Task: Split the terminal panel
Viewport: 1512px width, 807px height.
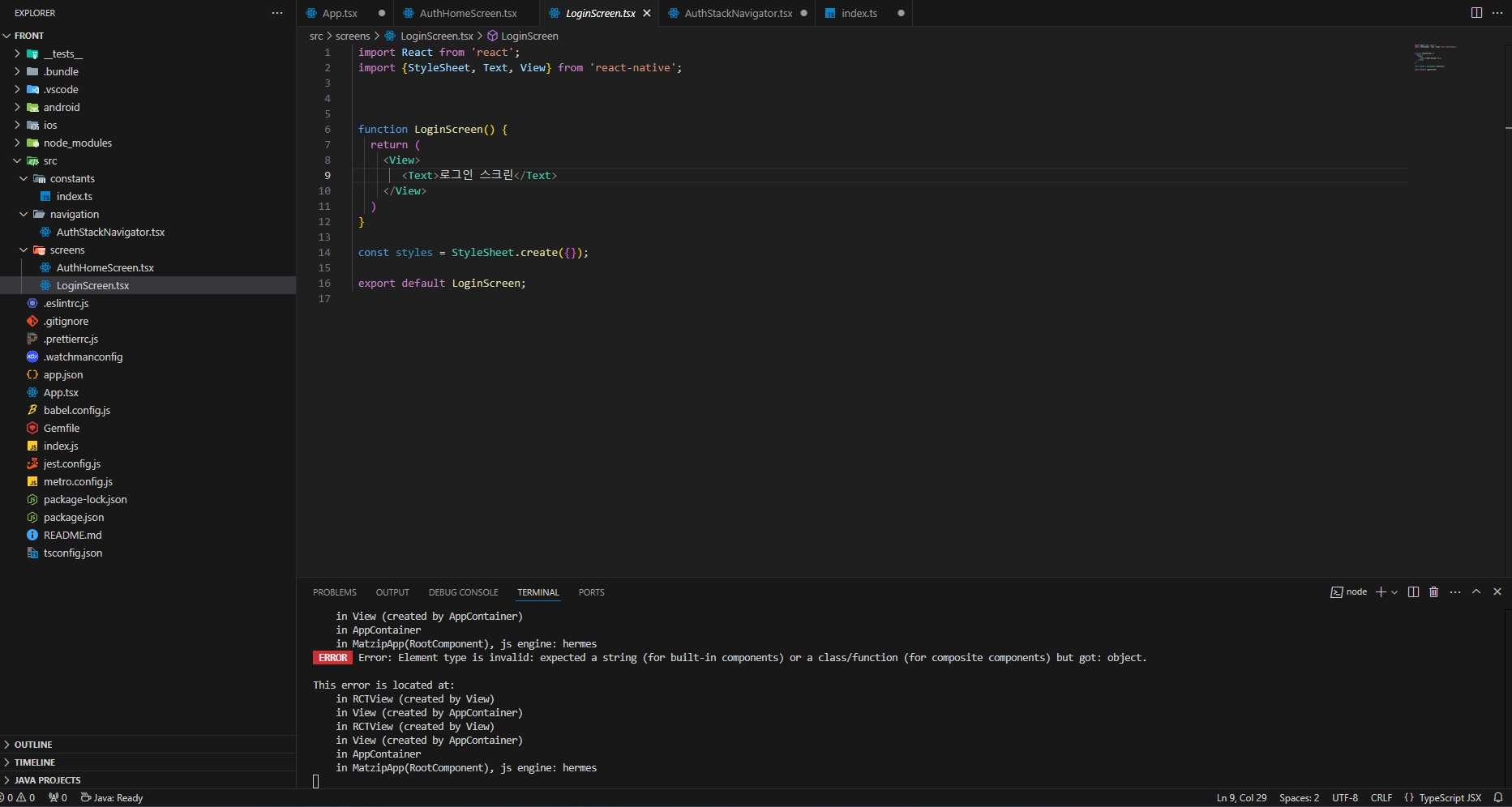Action: click(x=1413, y=592)
